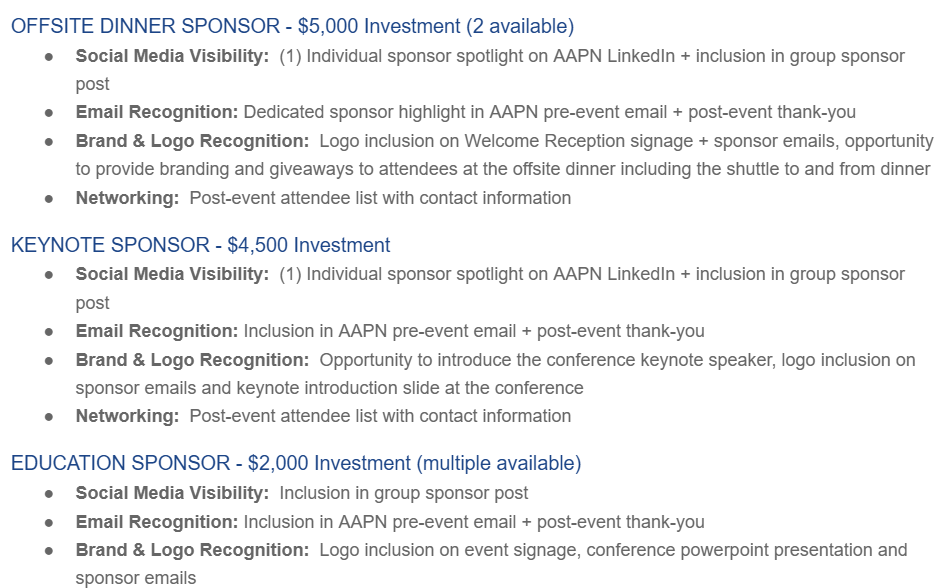Click the Networking label under Offsite Dinner
Screen dimensions: 952x588
click(x=127, y=198)
